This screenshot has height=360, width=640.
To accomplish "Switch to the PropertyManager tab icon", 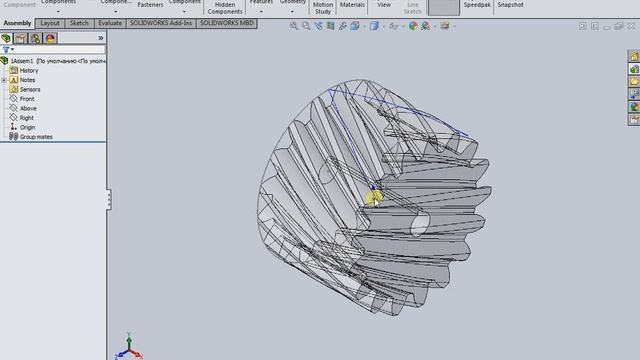I will (x=20, y=38).
